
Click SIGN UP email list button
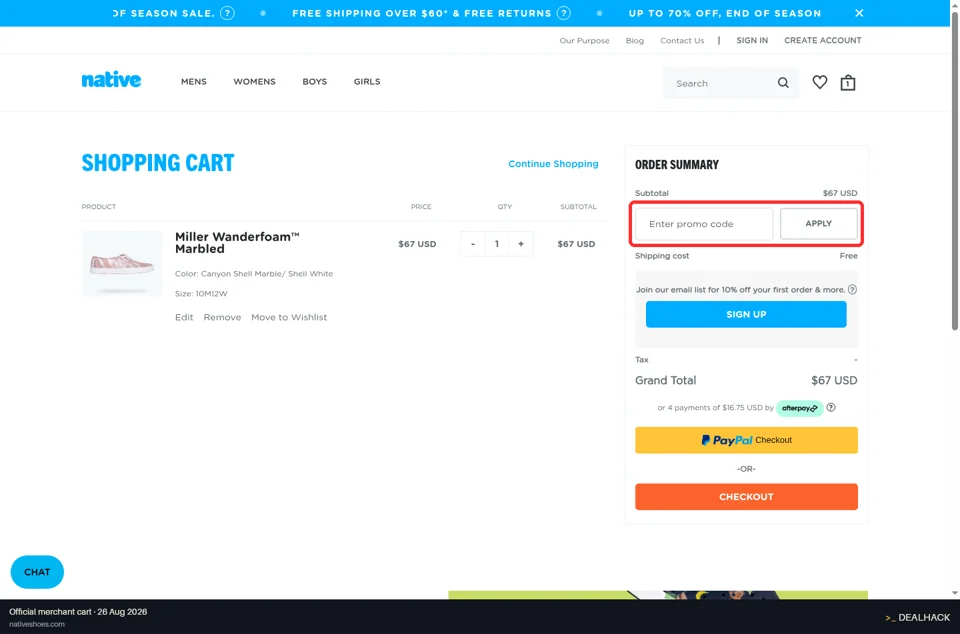click(746, 314)
